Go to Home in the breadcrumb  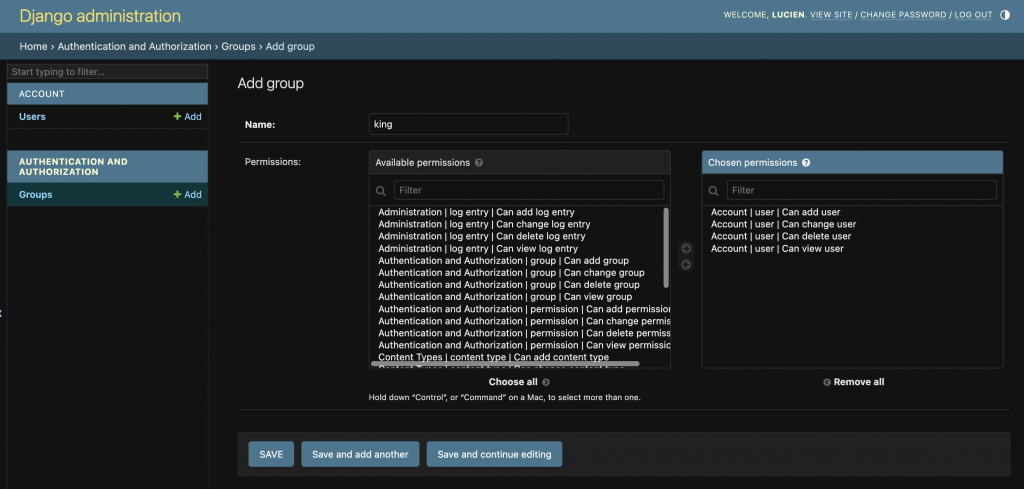click(33, 46)
